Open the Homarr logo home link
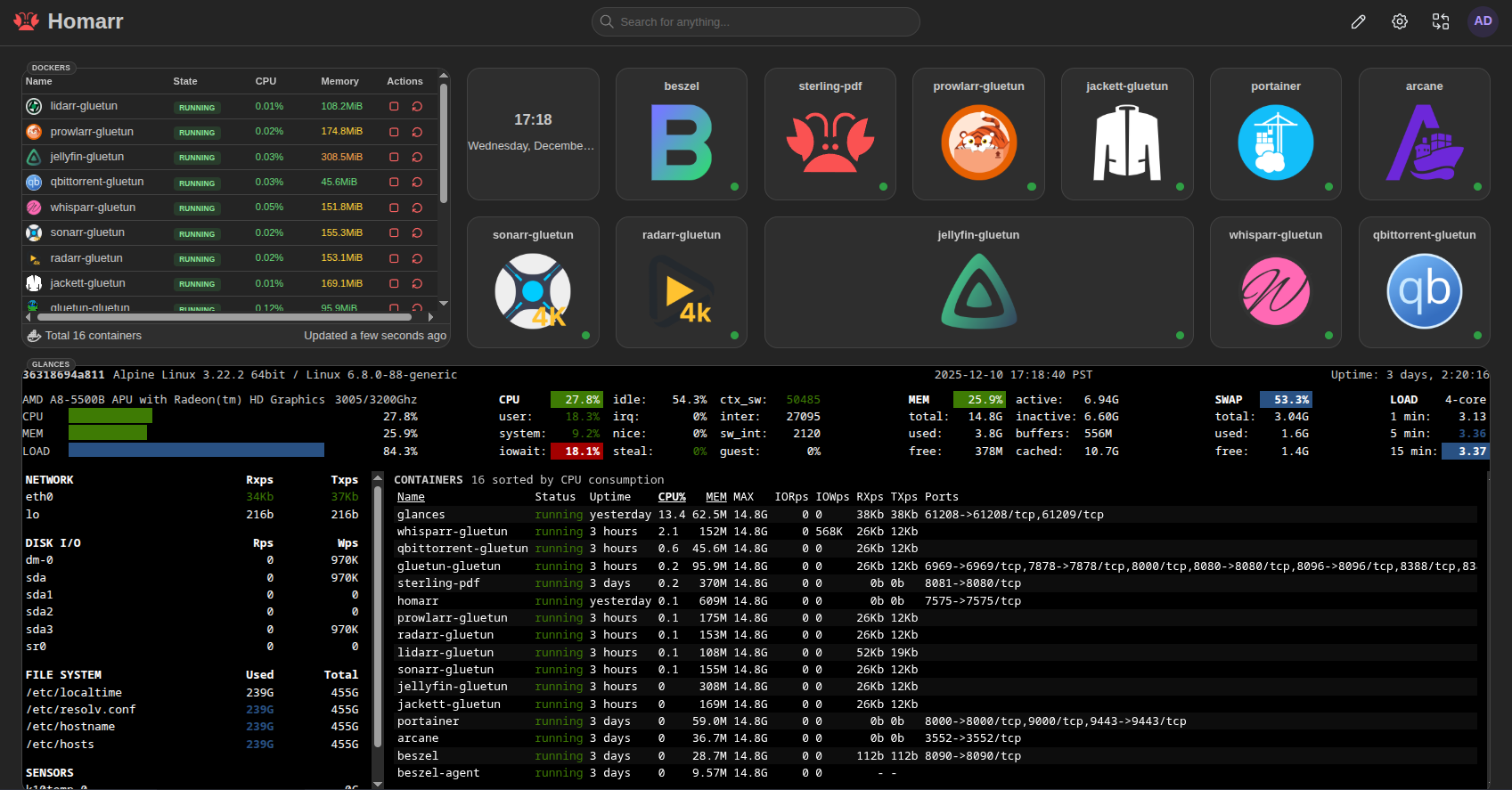The width and height of the screenshot is (1512, 790). (69, 21)
